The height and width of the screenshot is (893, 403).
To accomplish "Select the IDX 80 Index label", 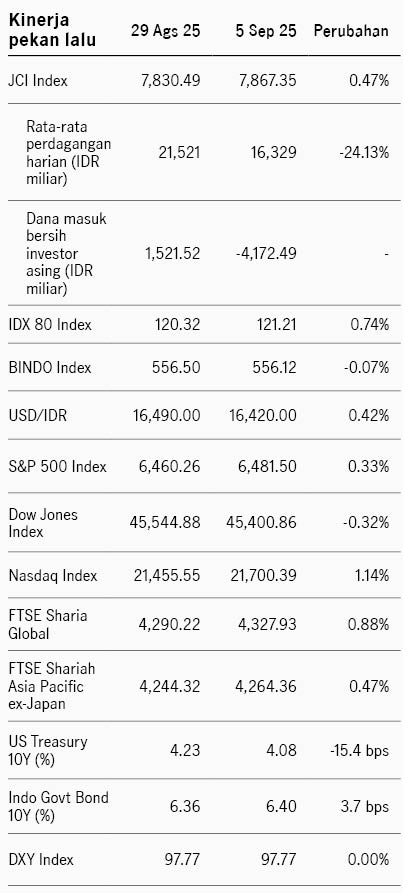I will tap(50, 325).
